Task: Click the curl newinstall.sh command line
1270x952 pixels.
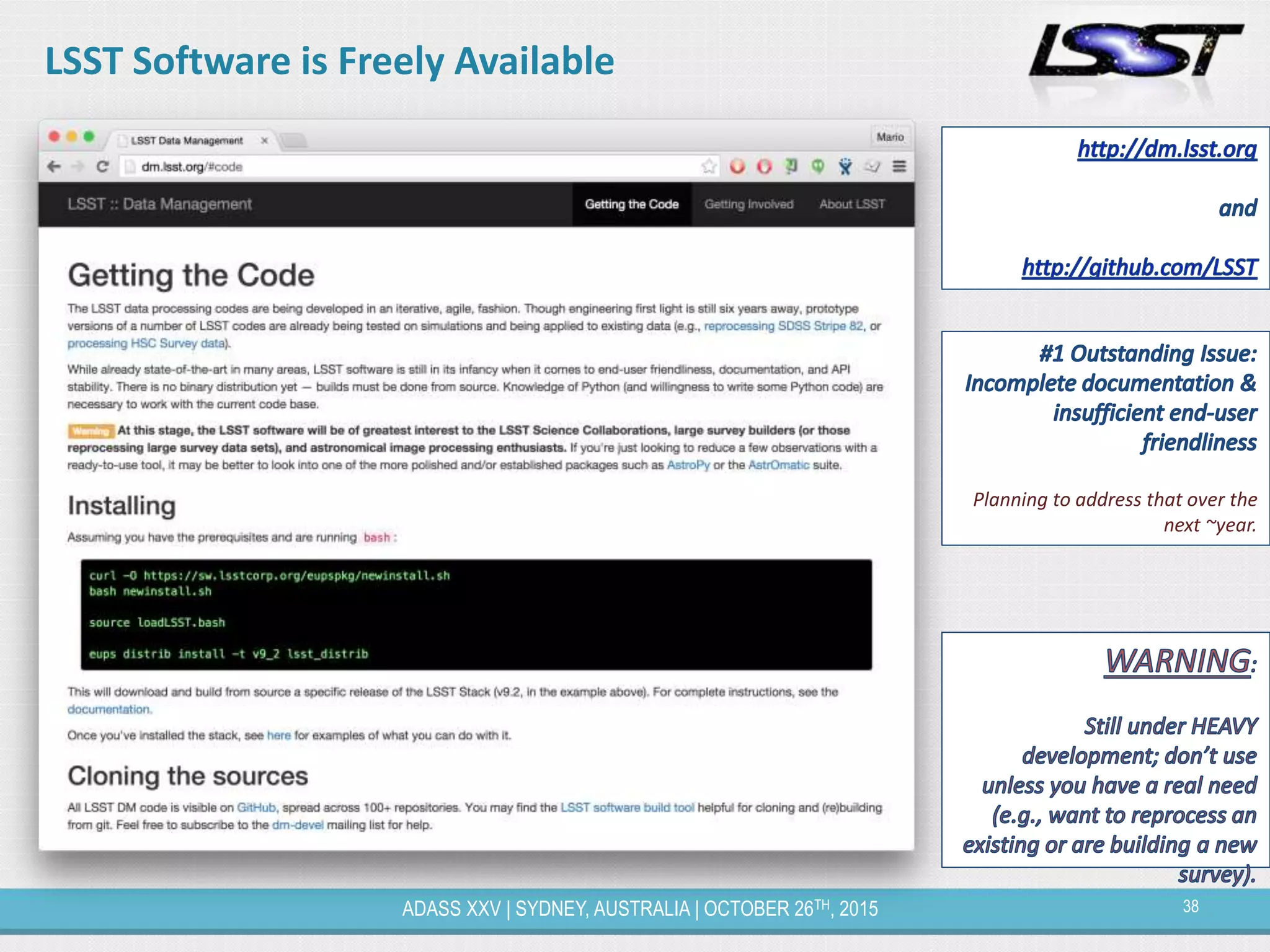Action: pos(269,576)
